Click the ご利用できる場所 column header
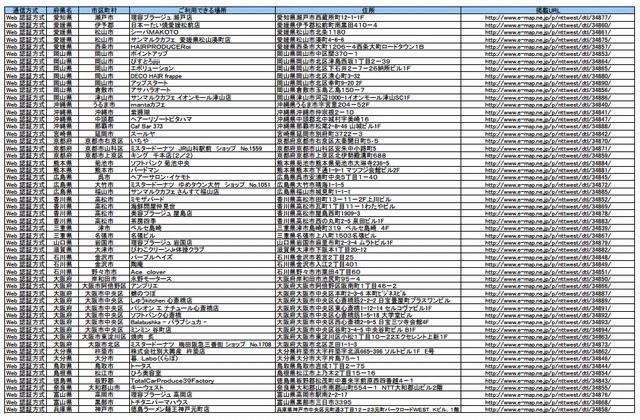Screen dimensions: 640x420 click(x=202, y=10)
